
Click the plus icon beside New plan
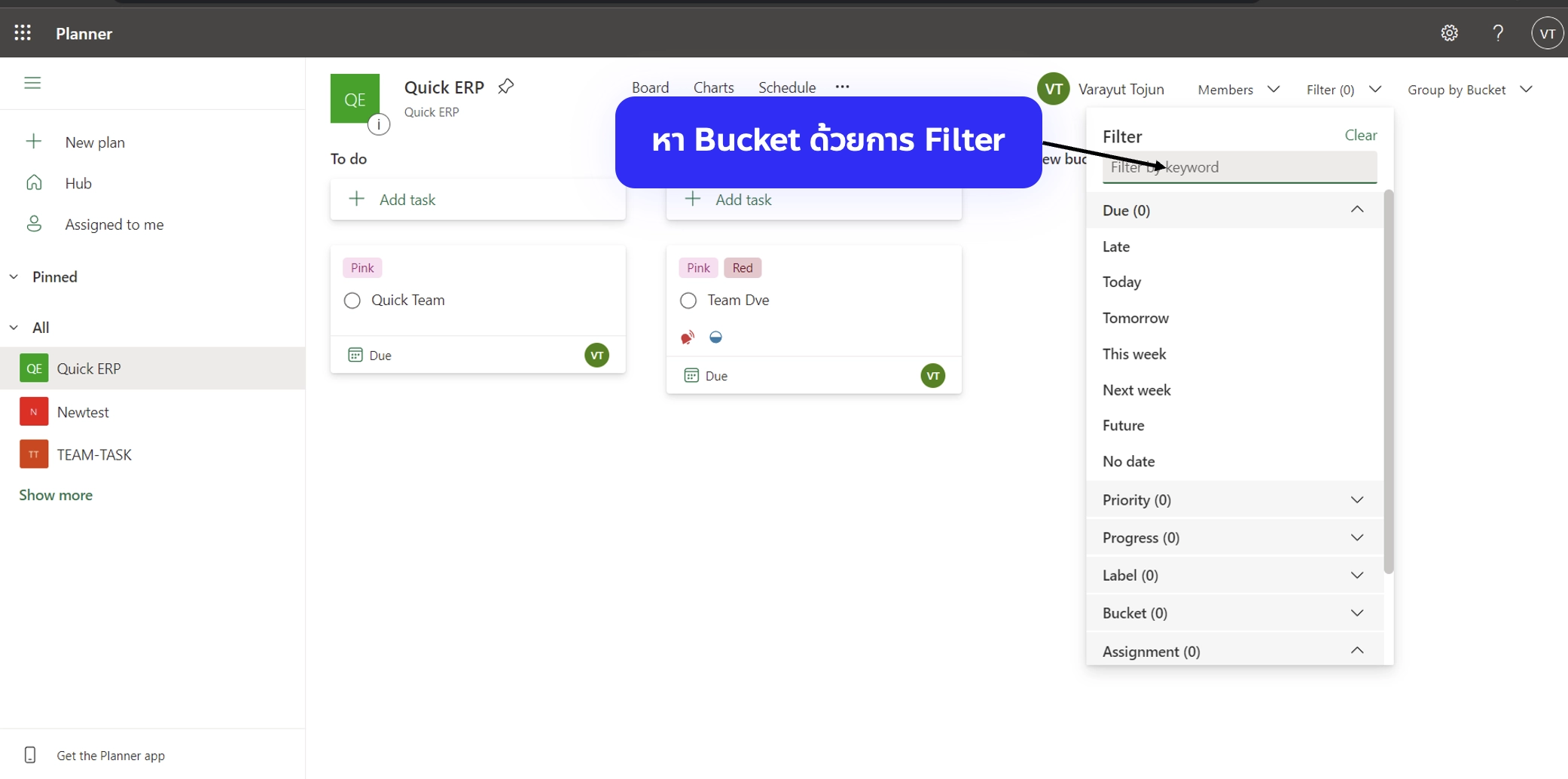pos(34,142)
